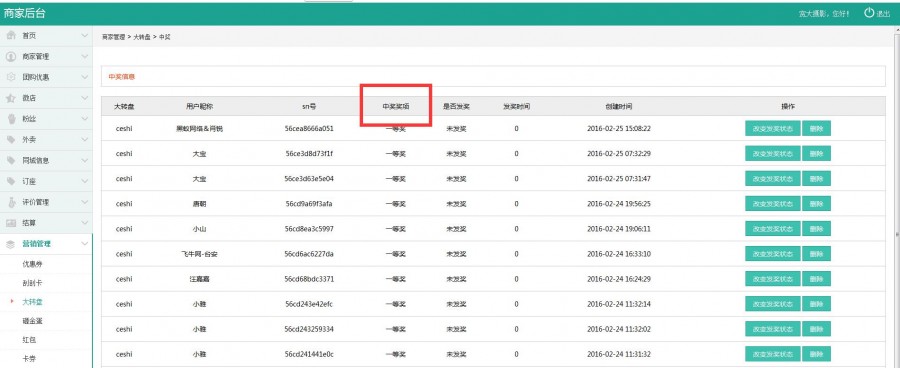Click 改变发奖状态 for sn 56ce3d8d73f1f
Viewport: 900px width, 368px height.
(x=773, y=153)
